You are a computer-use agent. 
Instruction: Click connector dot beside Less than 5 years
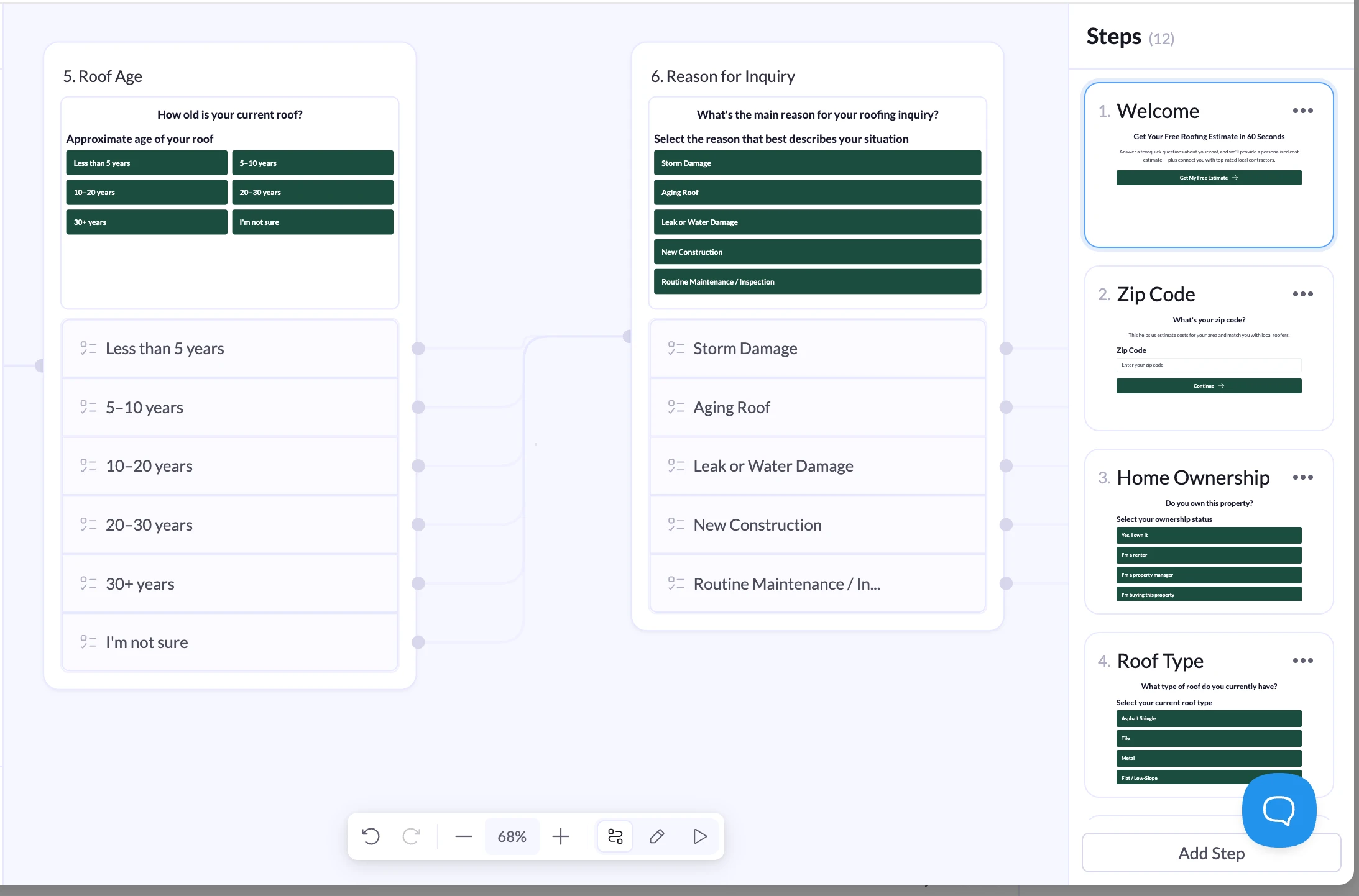coord(418,349)
